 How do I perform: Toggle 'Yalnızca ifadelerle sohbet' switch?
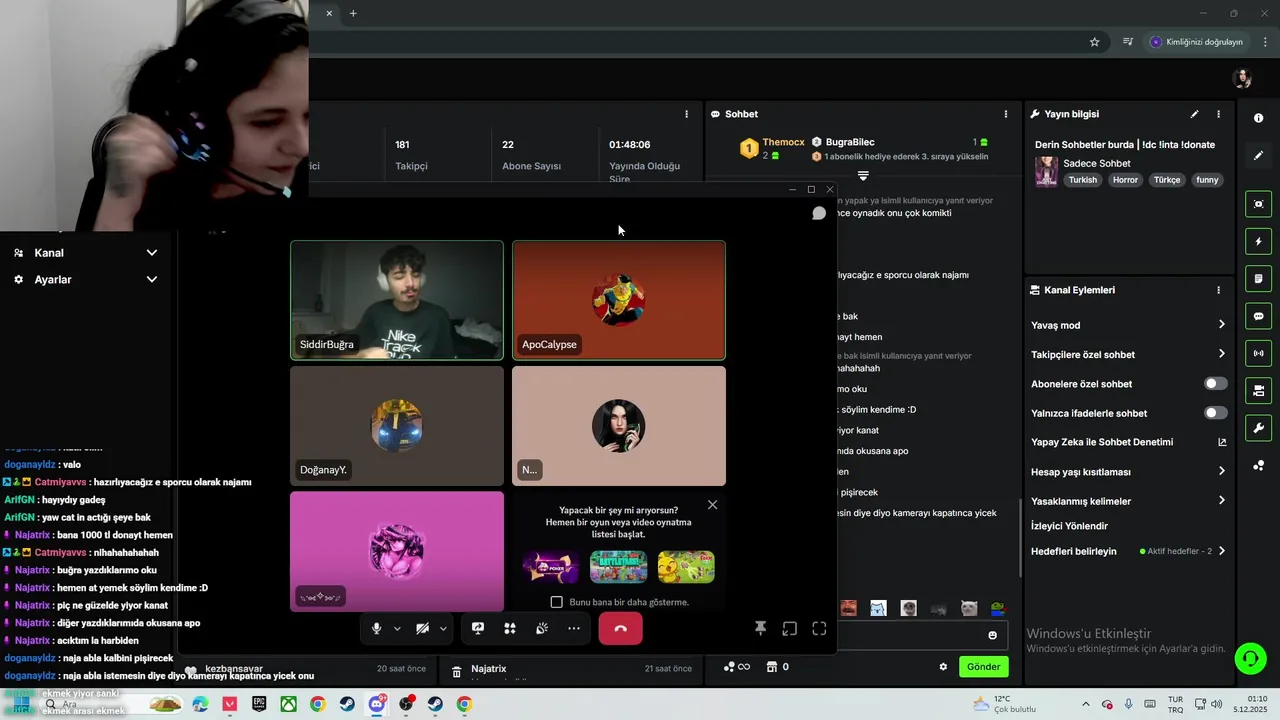click(x=1215, y=413)
